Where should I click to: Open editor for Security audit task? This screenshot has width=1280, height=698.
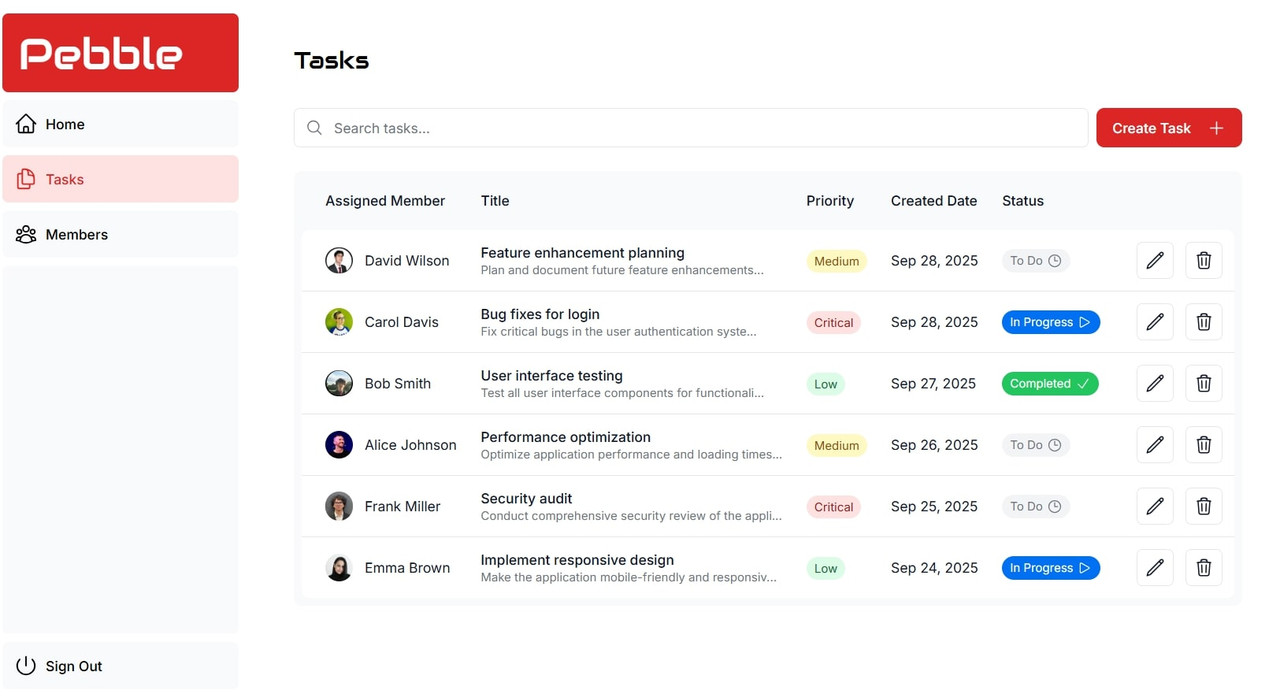1155,507
